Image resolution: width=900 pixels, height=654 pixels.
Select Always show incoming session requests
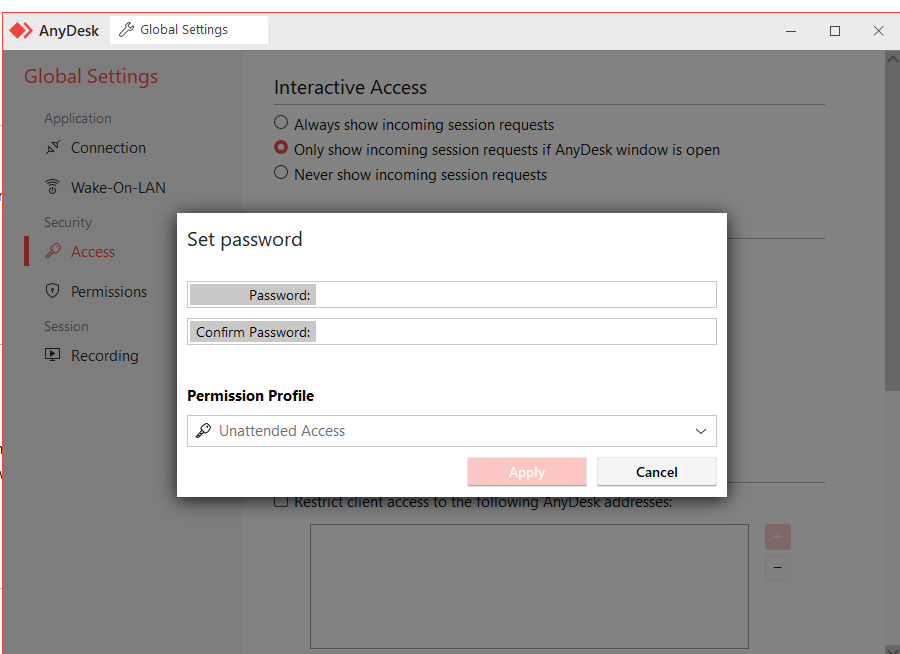click(x=282, y=125)
